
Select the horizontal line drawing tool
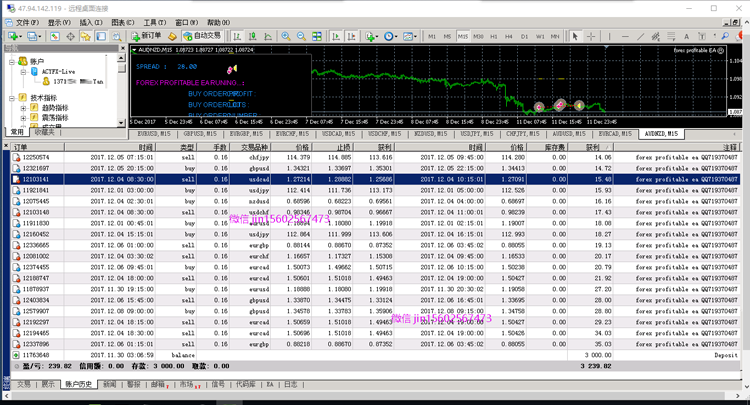pos(625,36)
